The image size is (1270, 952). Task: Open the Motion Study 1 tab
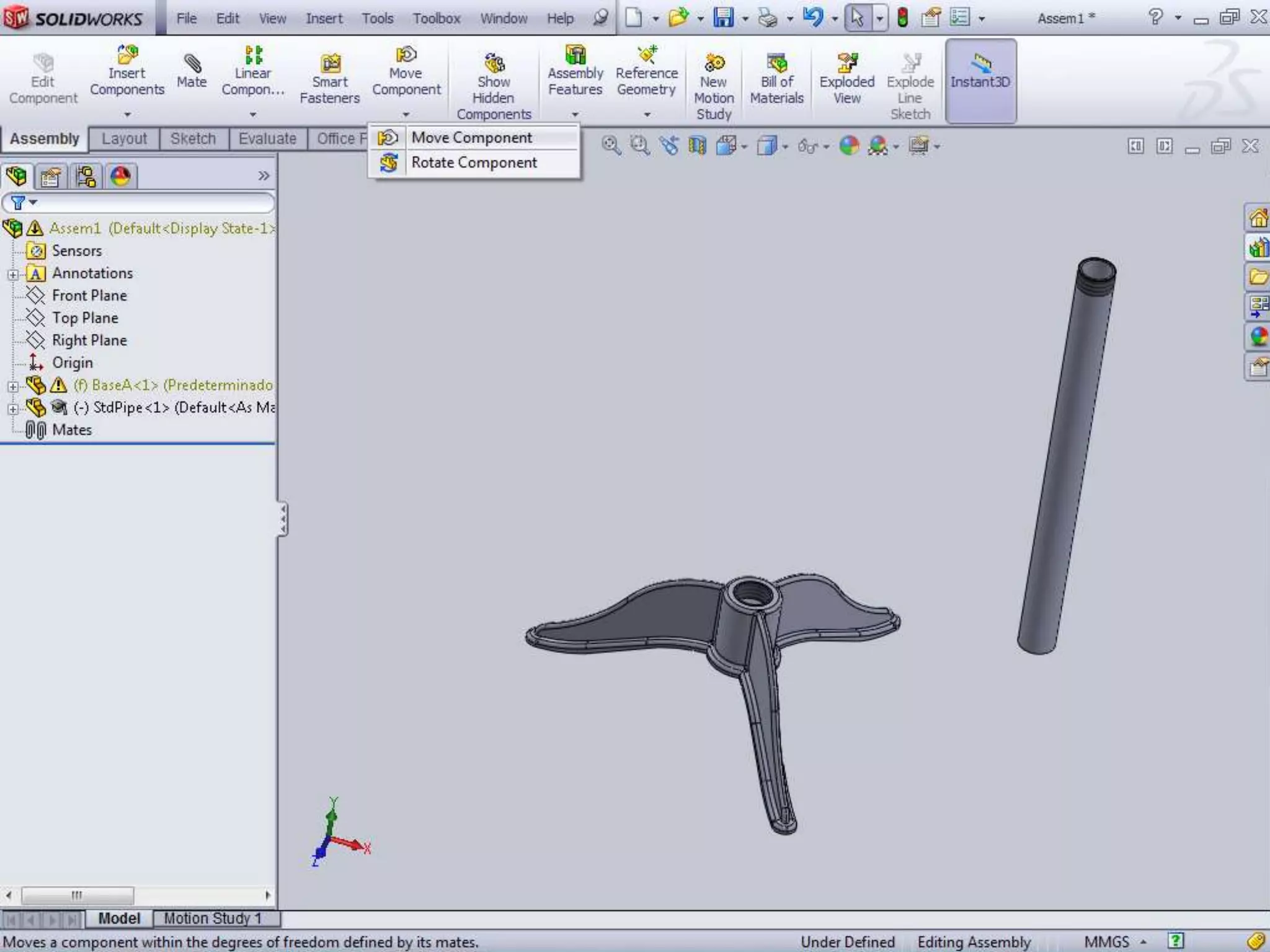(213, 918)
